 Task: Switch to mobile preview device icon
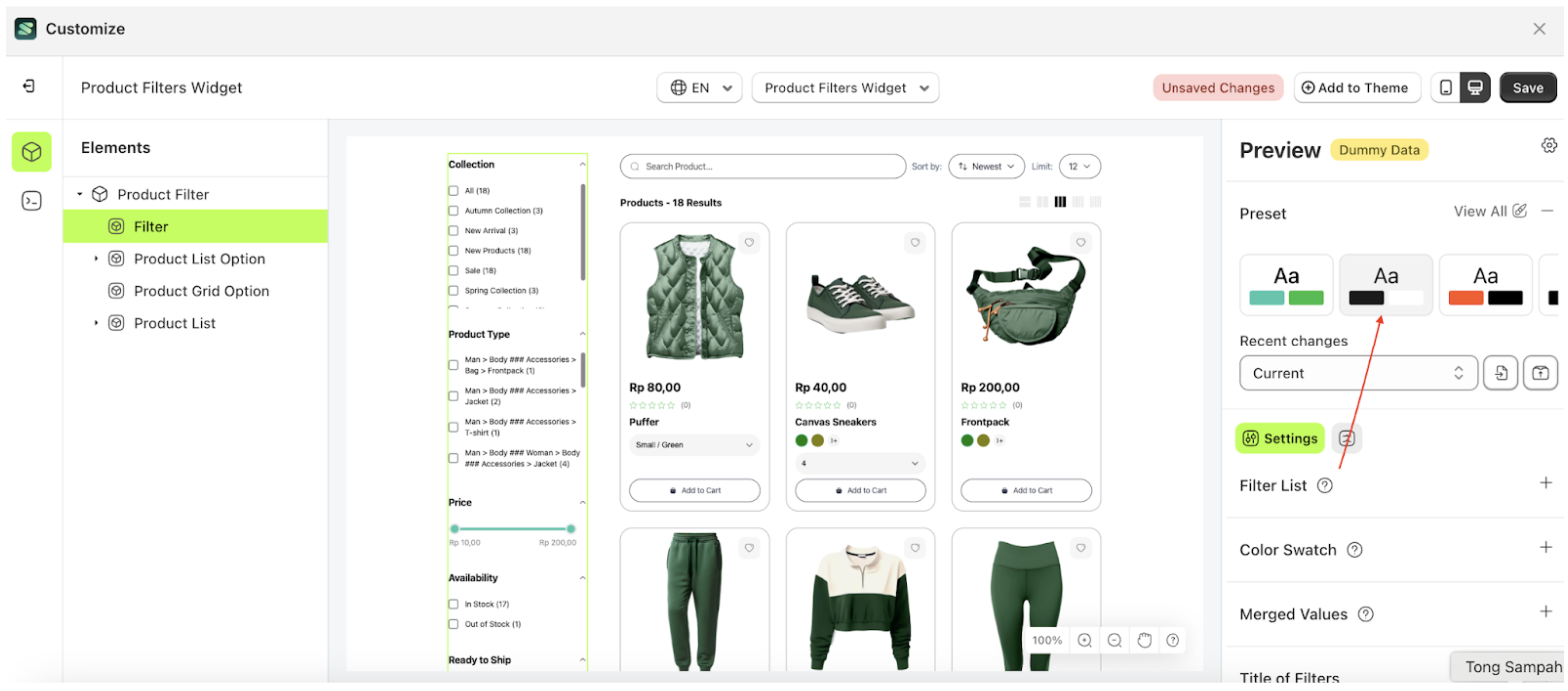pos(1445,88)
